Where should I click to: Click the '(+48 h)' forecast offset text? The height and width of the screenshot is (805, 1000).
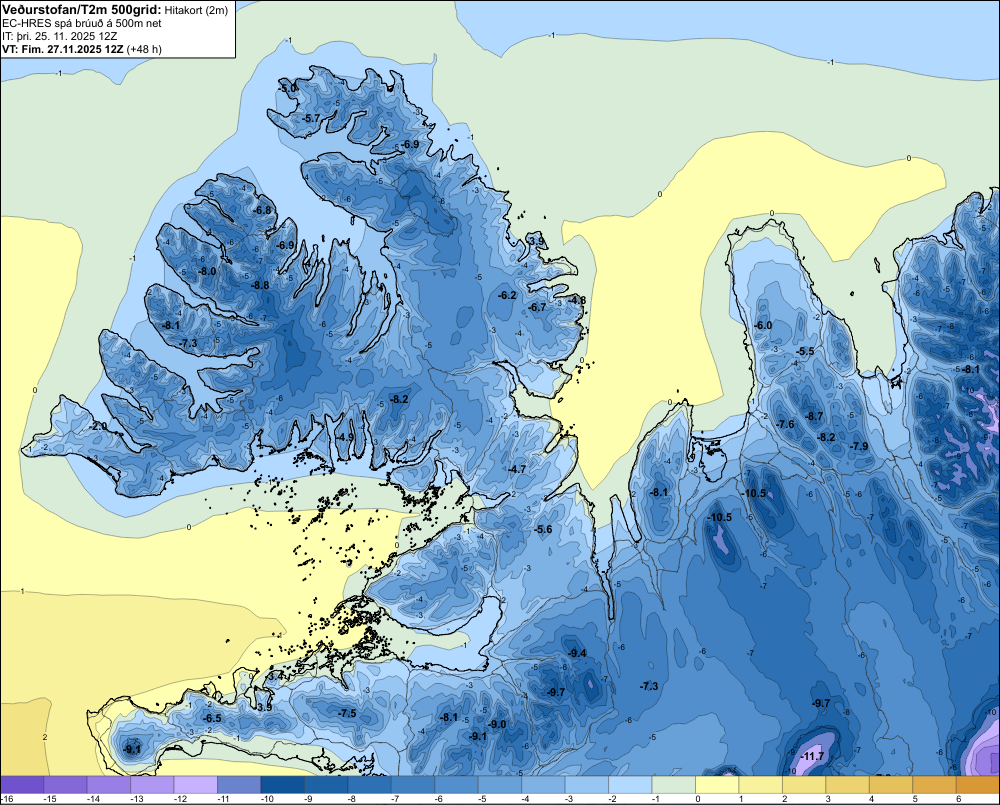[144, 49]
